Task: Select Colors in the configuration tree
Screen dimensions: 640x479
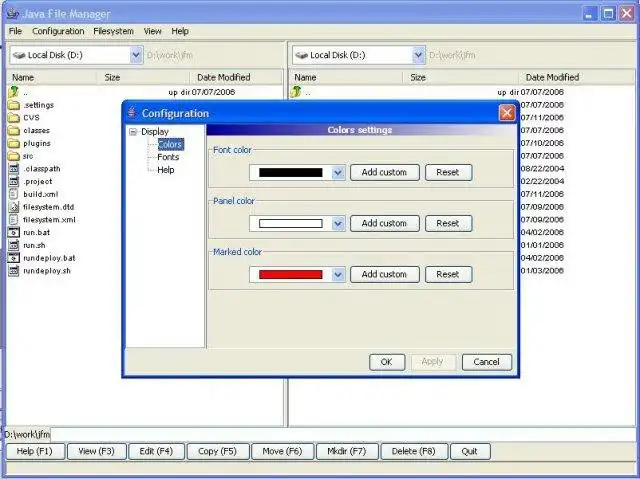Action: pyautogui.click(x=170, y=144)
